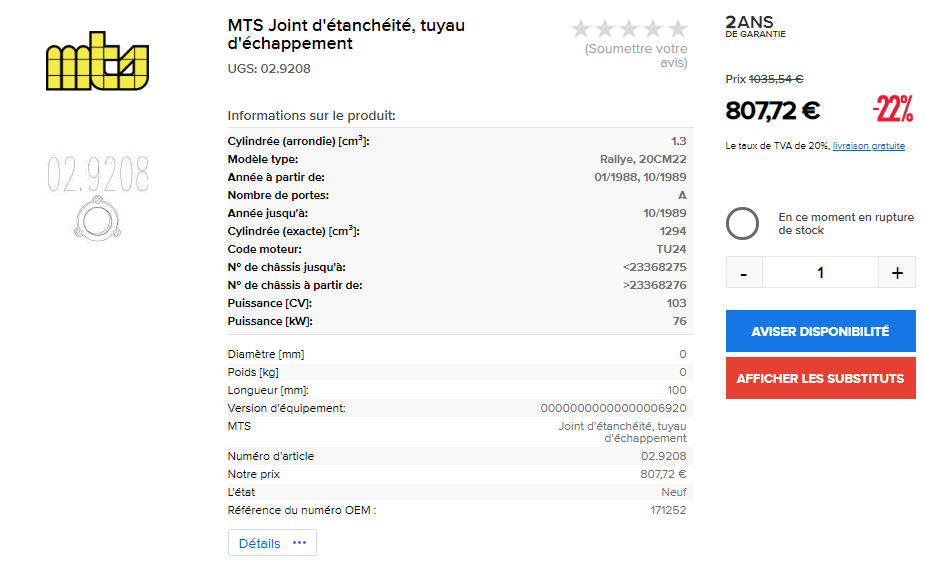This screenshot has width=925, height=568.
Task: Click the out-of-stock circle indicator
Action: 742,224
